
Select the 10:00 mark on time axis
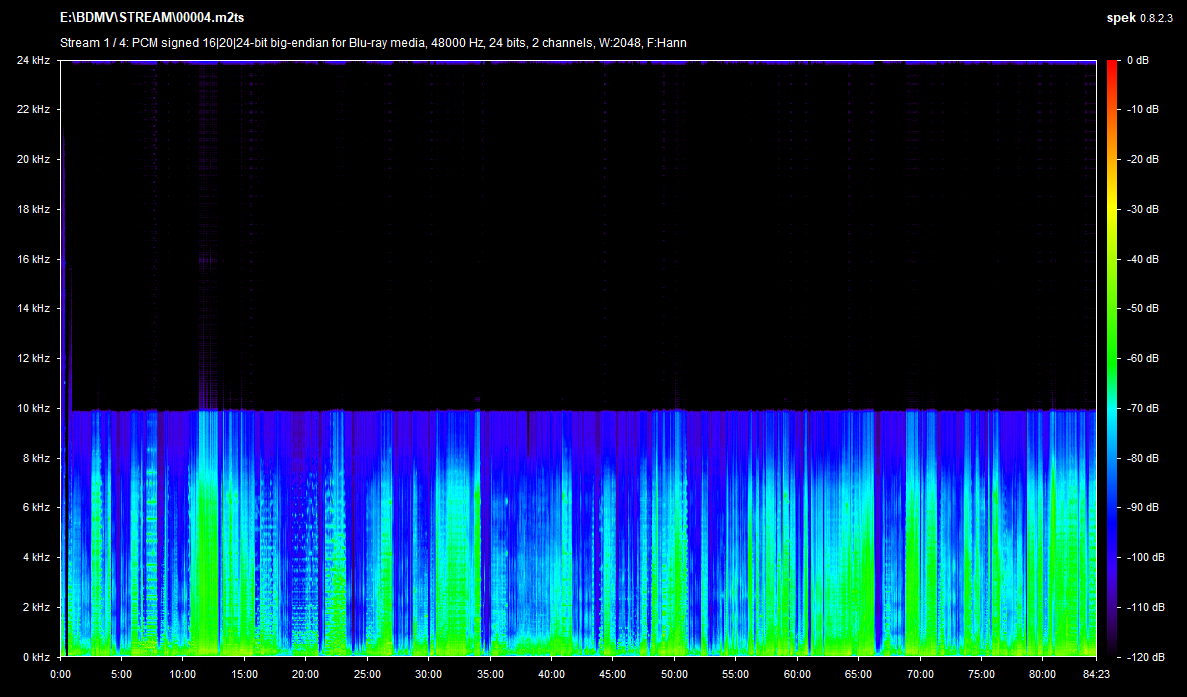tap(183, 674)
